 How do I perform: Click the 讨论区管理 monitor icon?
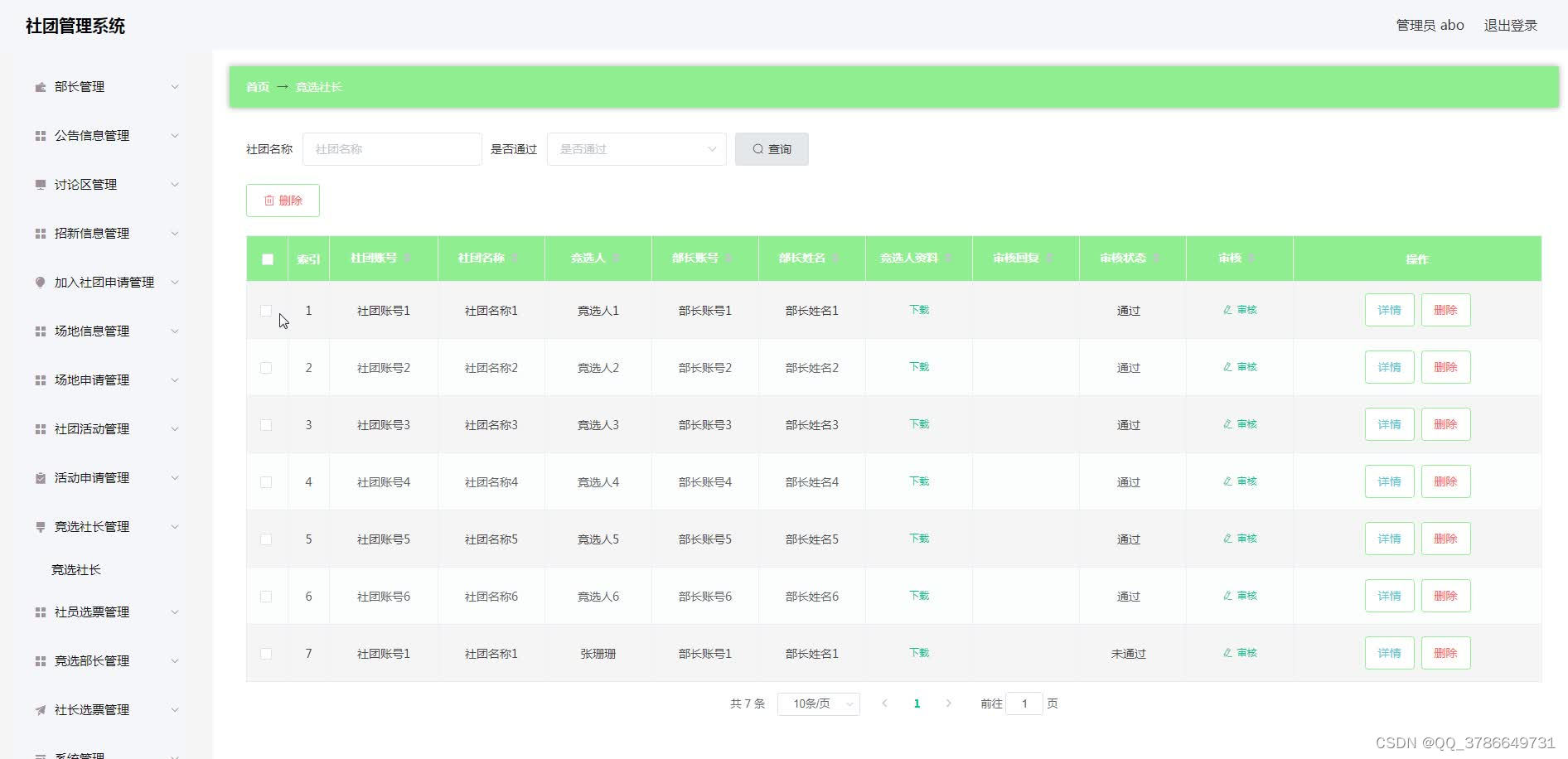coord(40,185)
